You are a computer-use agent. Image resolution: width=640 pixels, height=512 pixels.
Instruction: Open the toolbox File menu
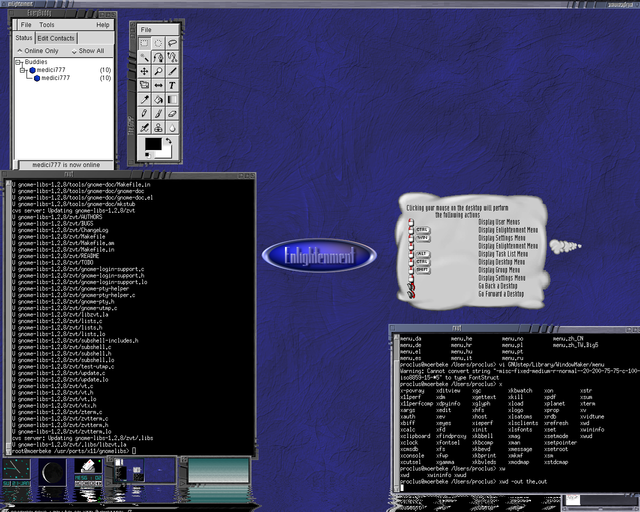click(x=146, y=30)
